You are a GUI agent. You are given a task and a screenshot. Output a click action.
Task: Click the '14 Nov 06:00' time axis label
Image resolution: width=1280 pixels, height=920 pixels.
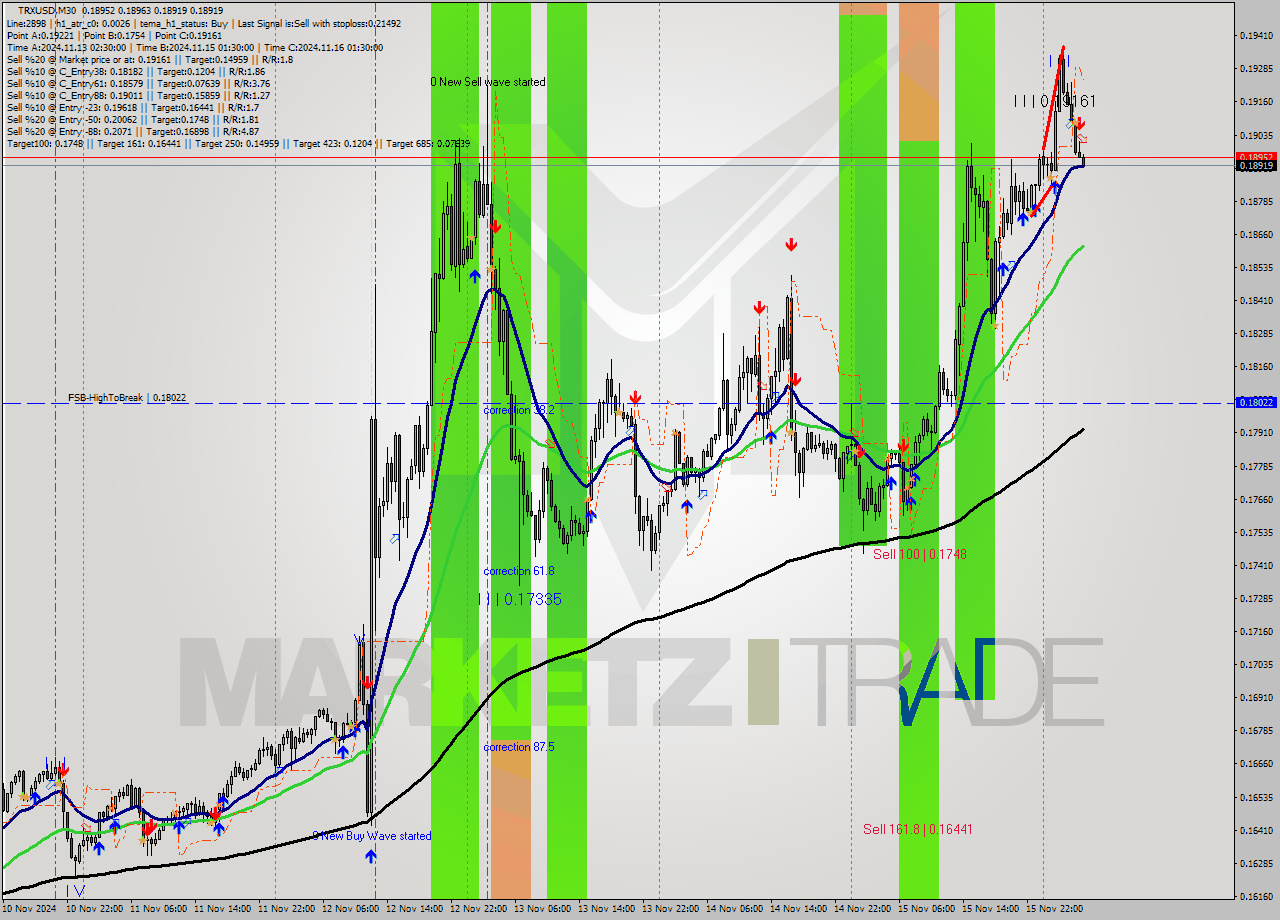(x=736, y=909)
